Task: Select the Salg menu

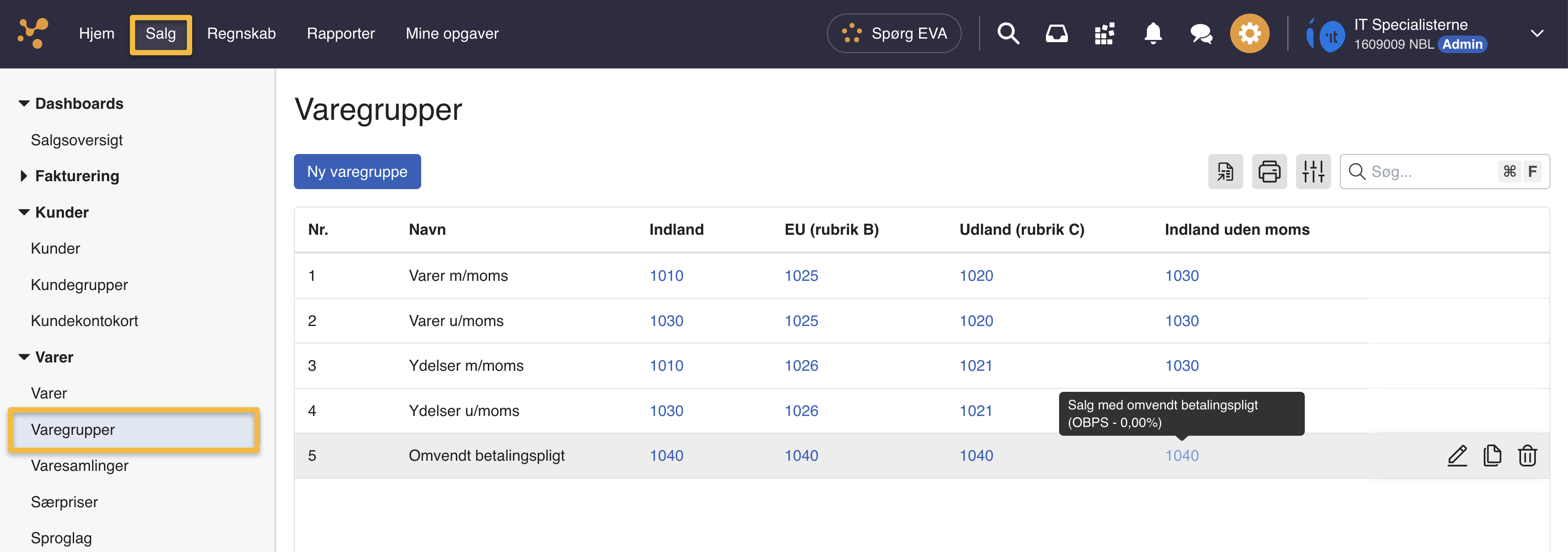Action: coord(161,34)
